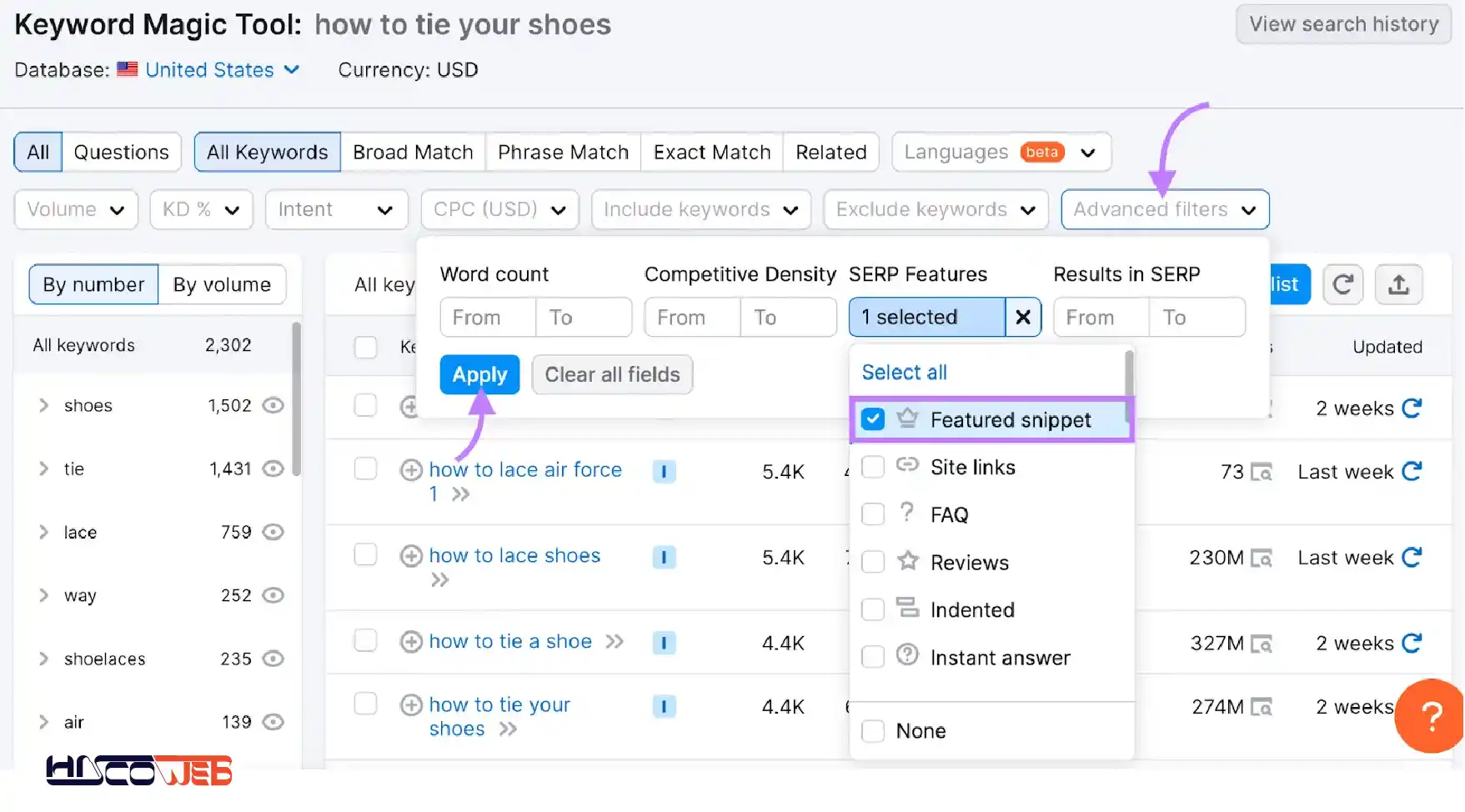Viewport: 1465px width, 812px height.
Task: Open double-arrow under 'how to lace shoes'
Action: [x=440, y=580]
